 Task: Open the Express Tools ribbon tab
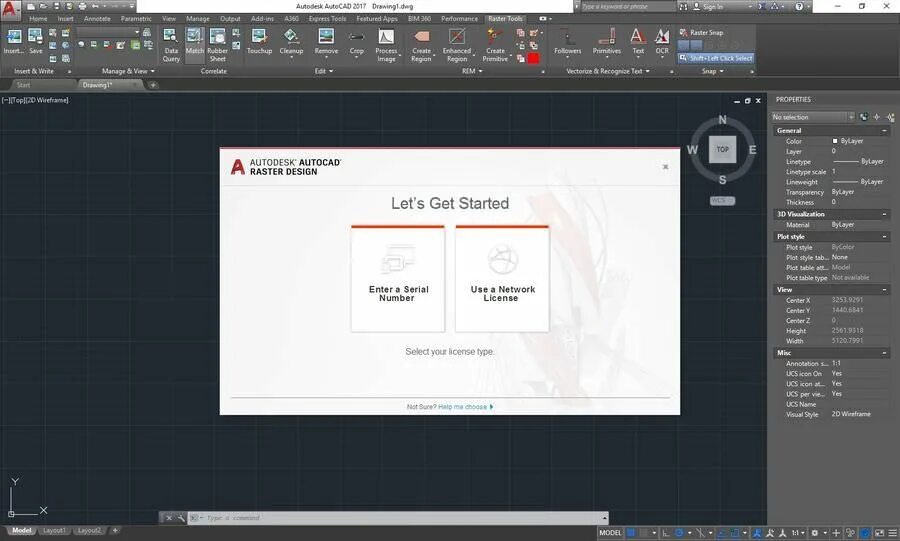[x=327, y=19]
